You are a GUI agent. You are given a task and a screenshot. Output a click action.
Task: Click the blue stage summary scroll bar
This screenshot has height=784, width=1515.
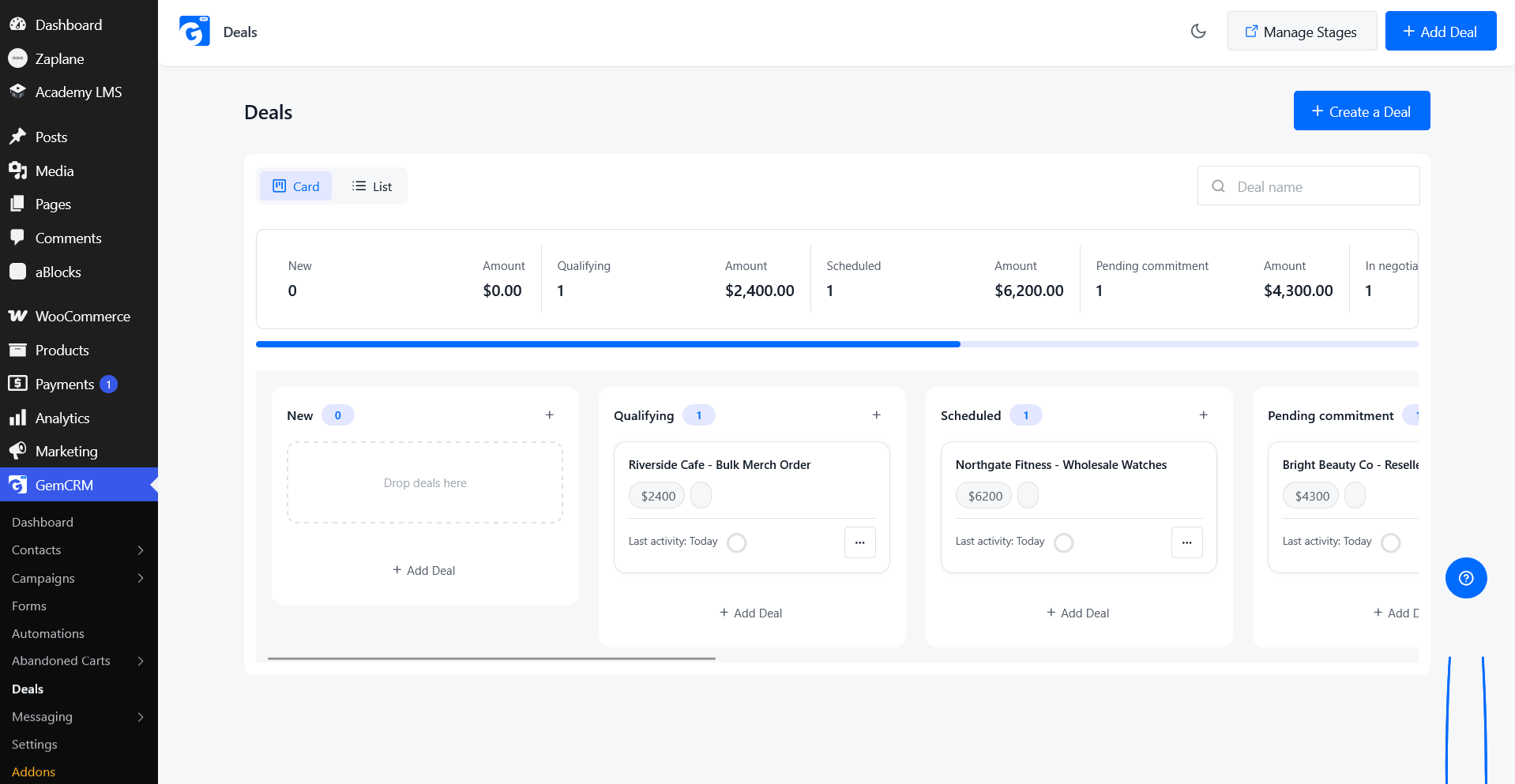tap(608, 344)
